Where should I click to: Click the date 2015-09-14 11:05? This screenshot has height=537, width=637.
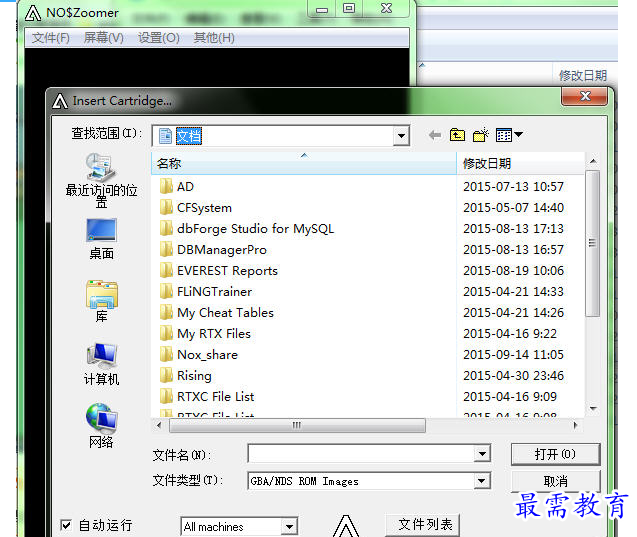click(514, 355)
